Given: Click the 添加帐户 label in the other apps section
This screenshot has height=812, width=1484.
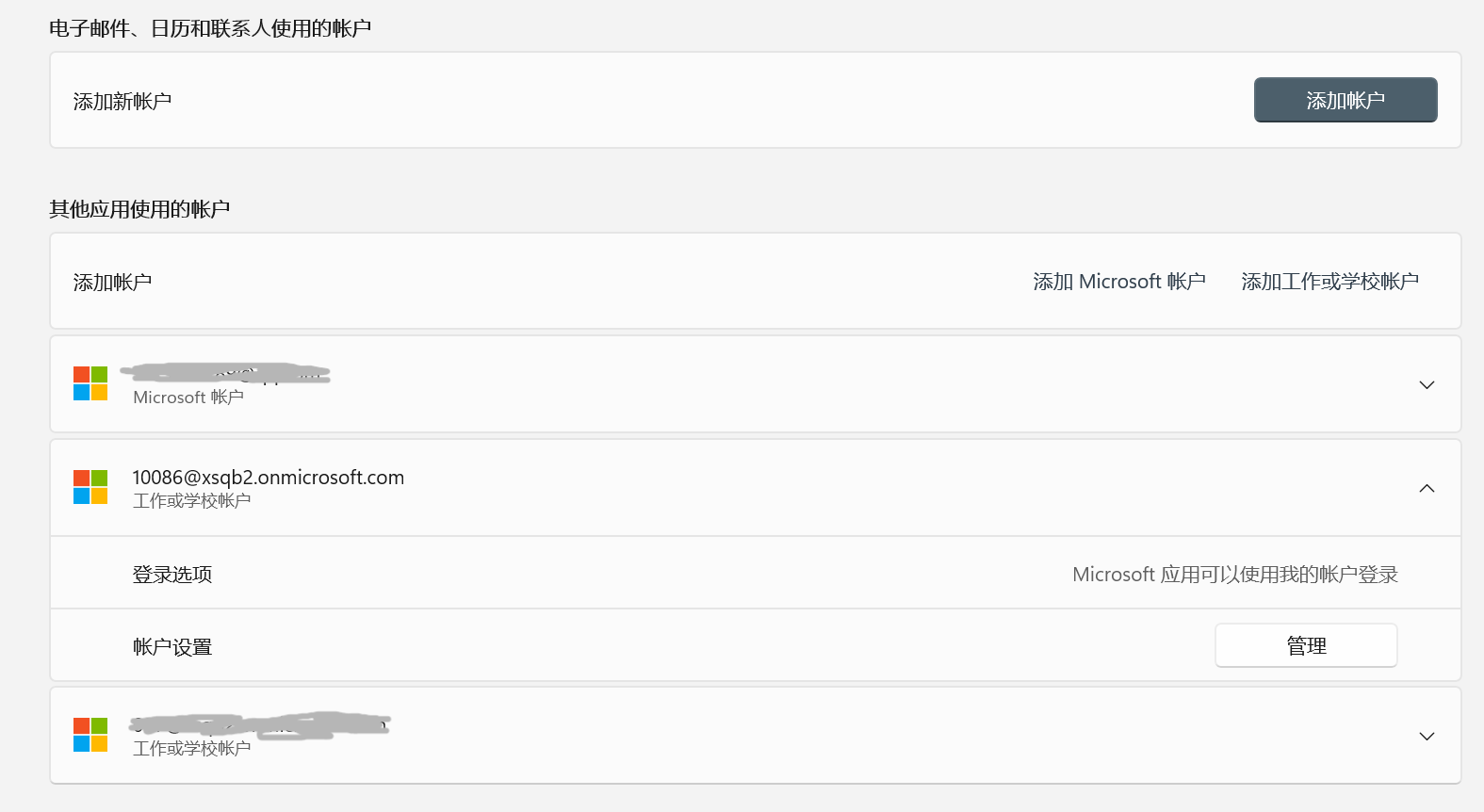Looking at the screenshot, I should (112, 283).
